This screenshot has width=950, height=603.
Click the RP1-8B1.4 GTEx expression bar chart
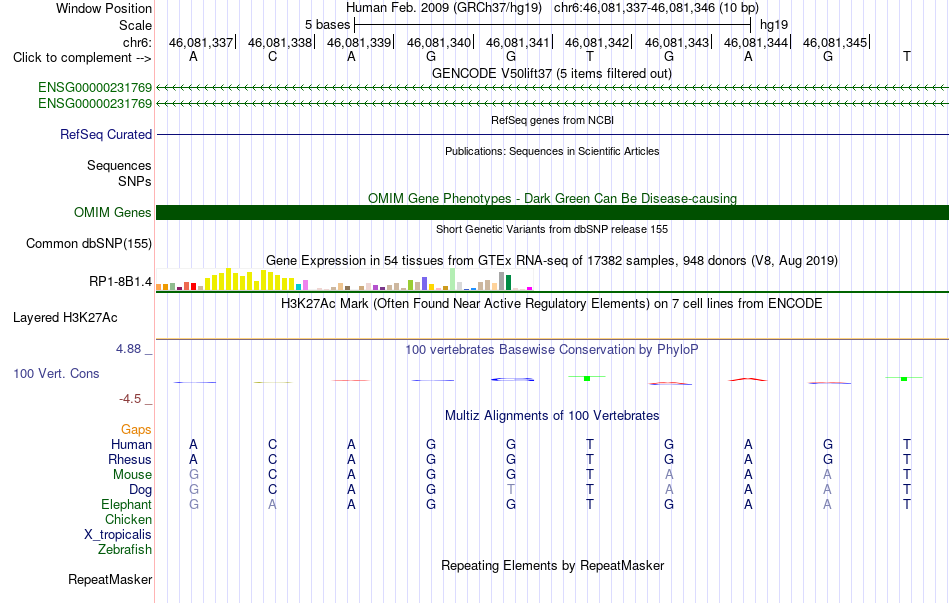pyautogui.click(x=344, y=279)
